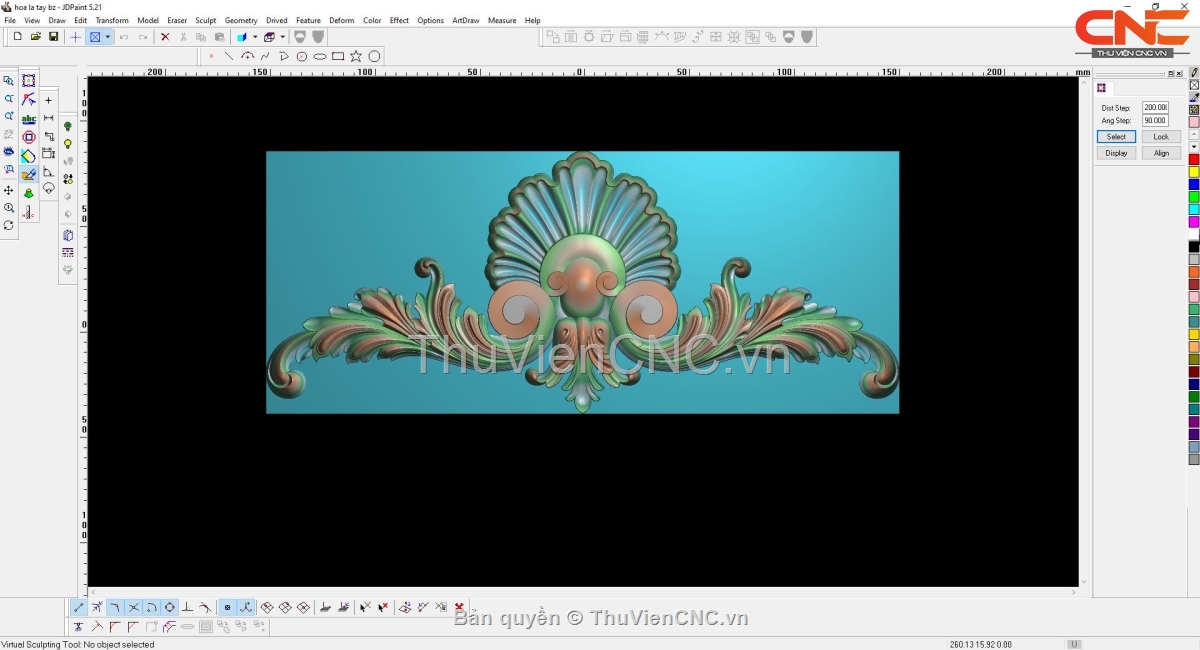
Task: Open the ArtDraw menu
Action: 466,20
